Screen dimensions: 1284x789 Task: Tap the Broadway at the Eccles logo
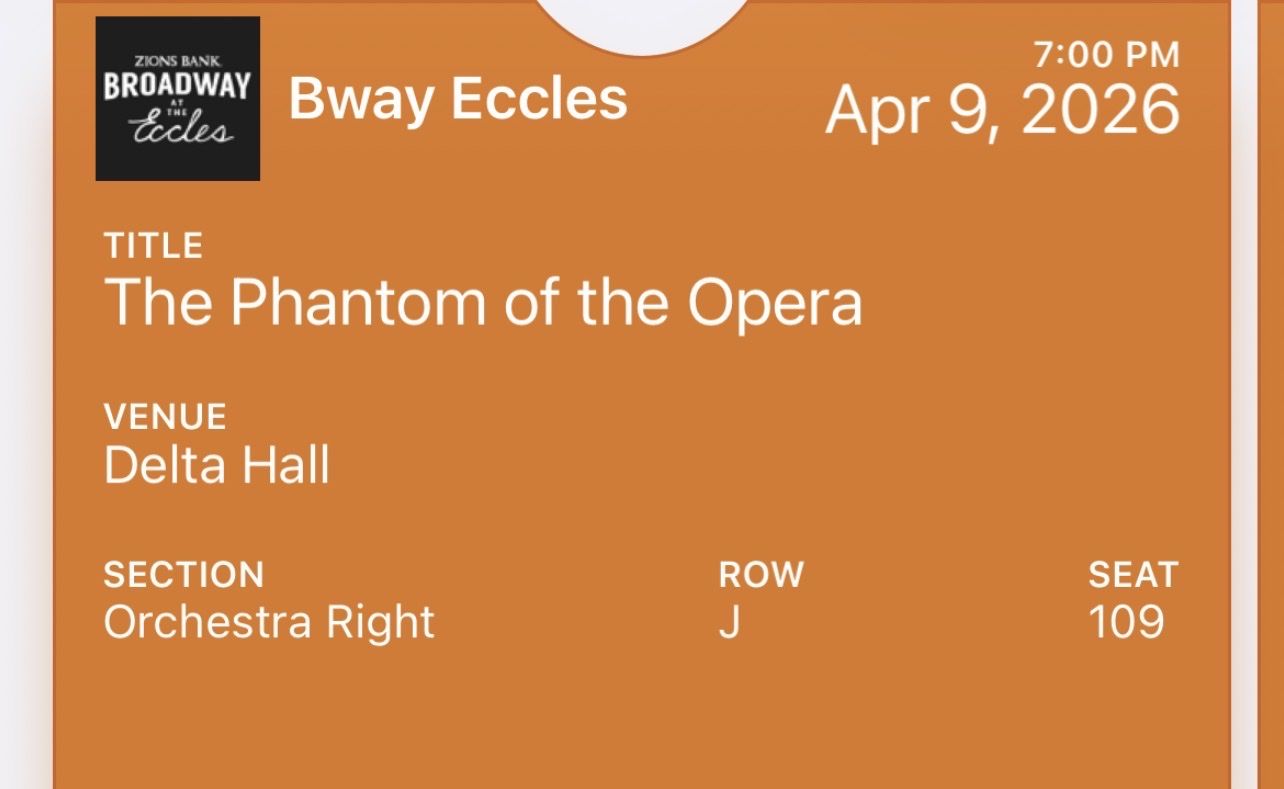[x=177, y=99]
